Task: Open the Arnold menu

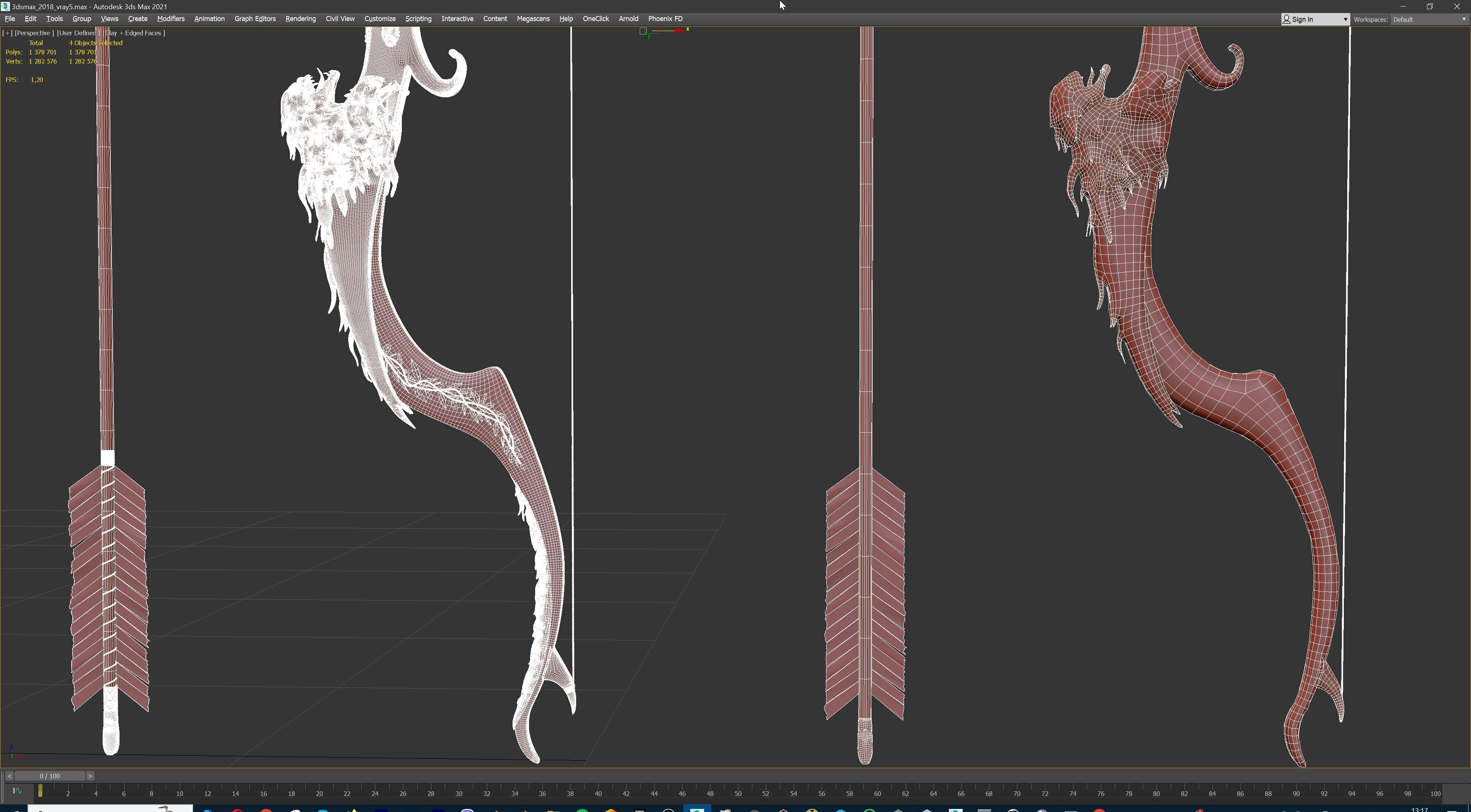Action: point(628,19)
